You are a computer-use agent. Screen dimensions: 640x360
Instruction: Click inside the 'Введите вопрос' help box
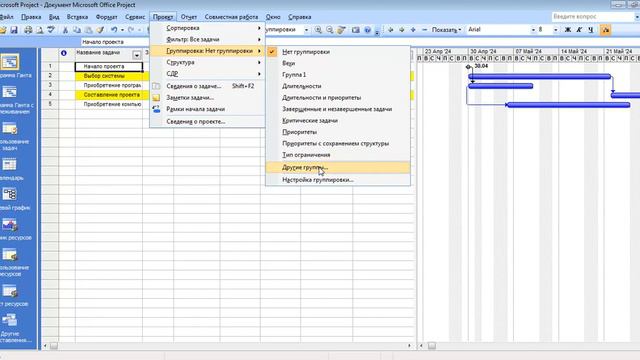pyautogui.click(x=592, y=17)
